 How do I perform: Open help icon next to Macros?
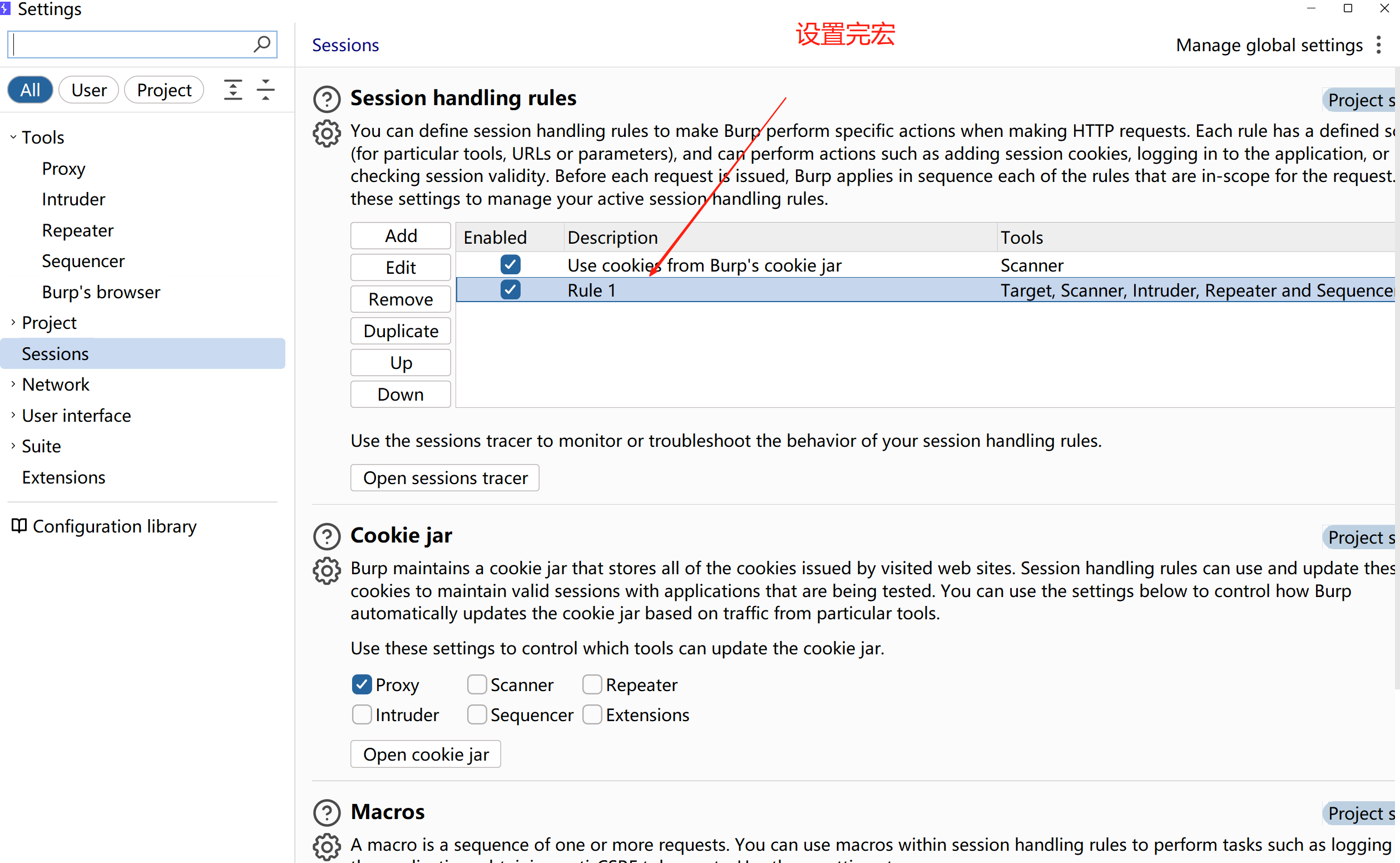(327, 813)
